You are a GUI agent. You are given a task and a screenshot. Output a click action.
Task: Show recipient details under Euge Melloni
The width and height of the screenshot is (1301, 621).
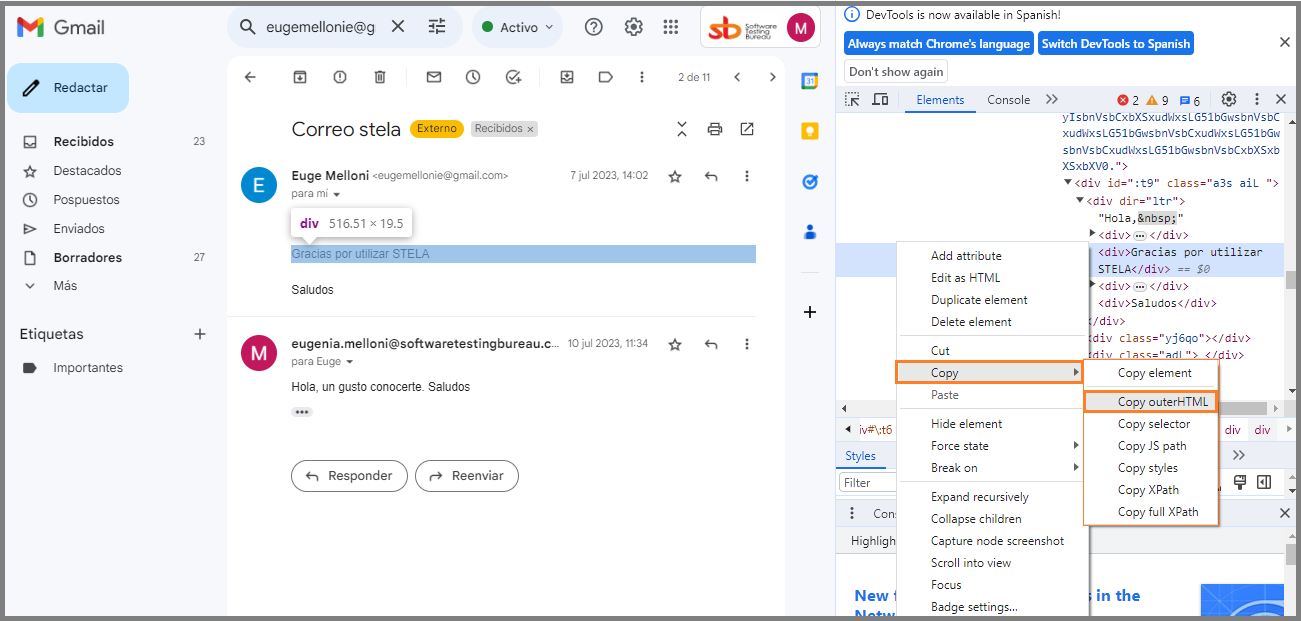pos(336,194)
